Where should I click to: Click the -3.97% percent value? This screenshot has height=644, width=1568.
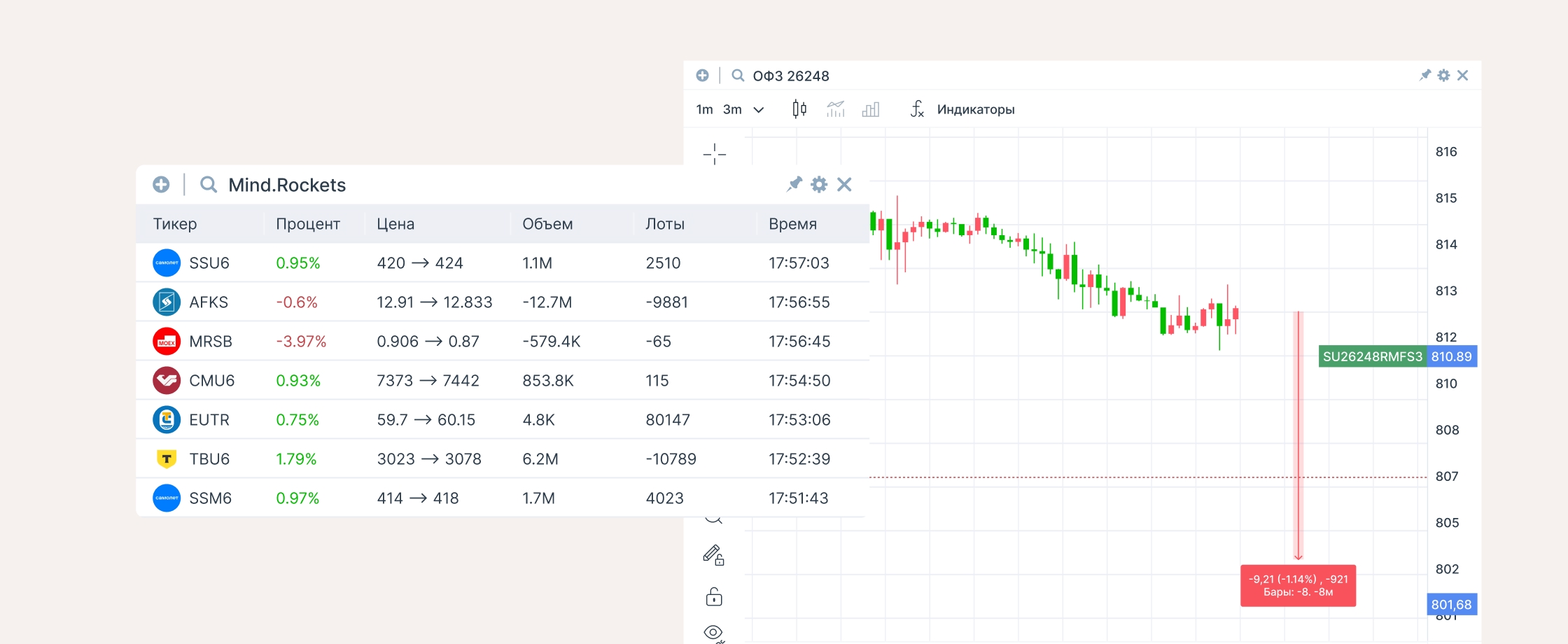pos(301,342)
